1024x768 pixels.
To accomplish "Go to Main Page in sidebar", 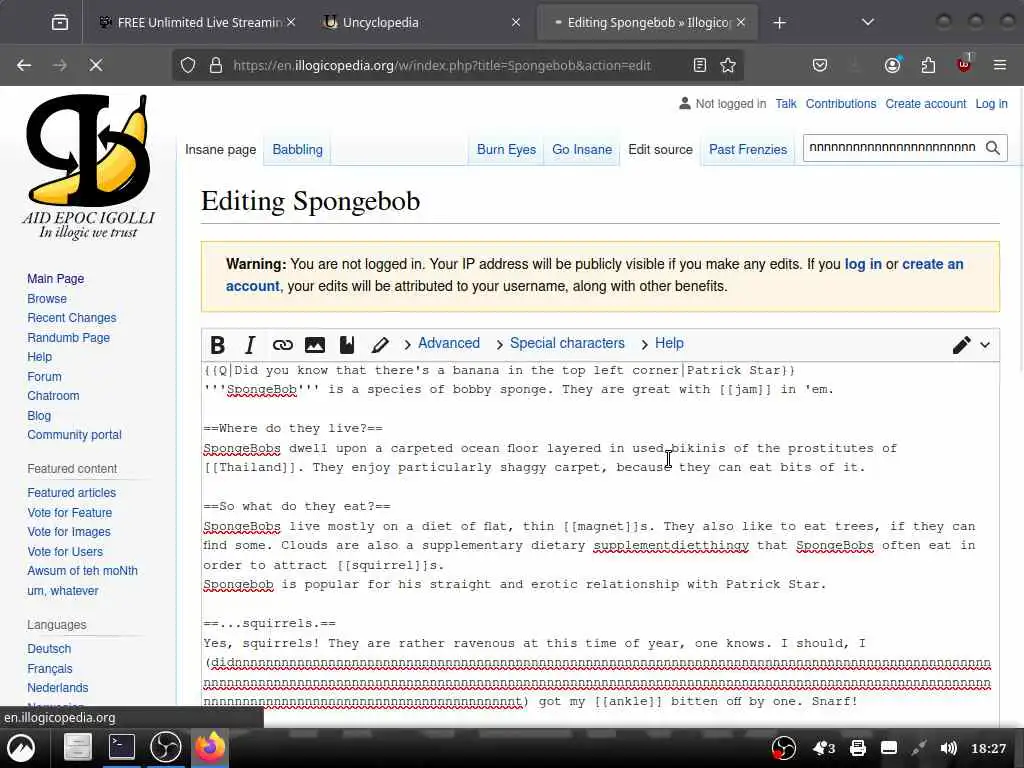I will click(x=56, y=279).
